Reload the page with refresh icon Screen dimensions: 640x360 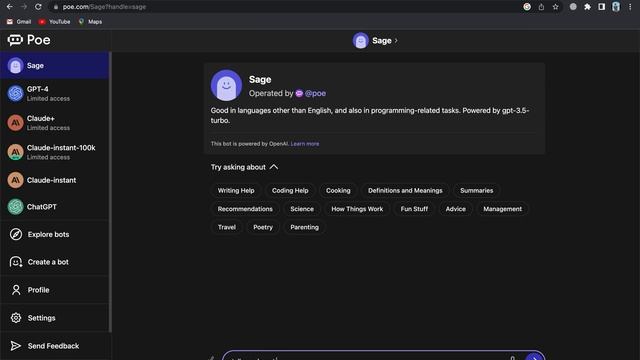pos(38,7)
